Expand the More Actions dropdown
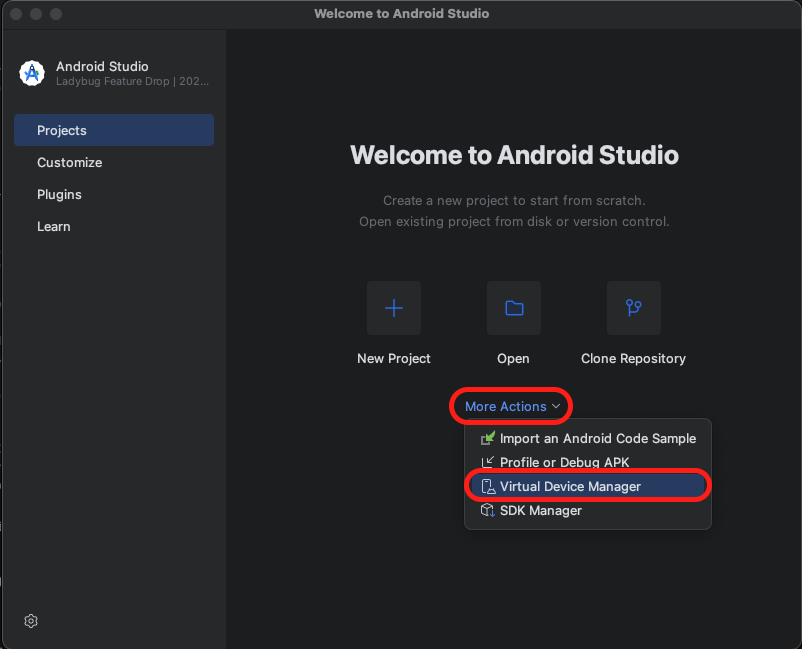Image resolution: width=802 pixels, height=649 pixels. (x=512, y=407)
